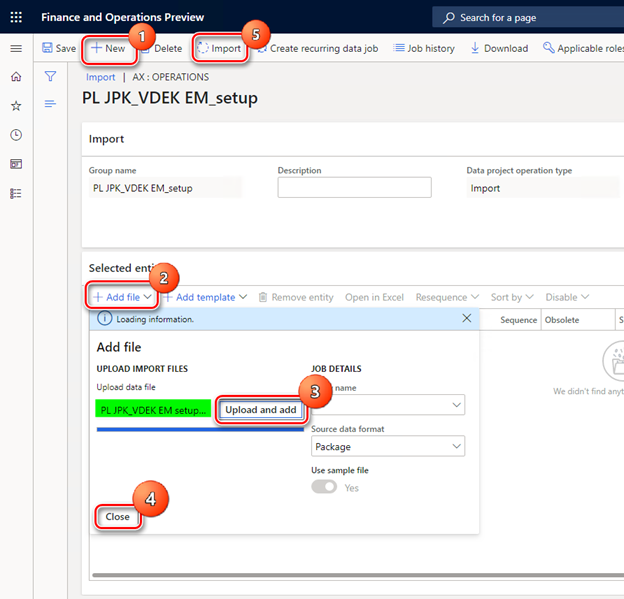The image size is (624, 599).
Task: Expand the Disable menu
Action: tap(567, 297)
